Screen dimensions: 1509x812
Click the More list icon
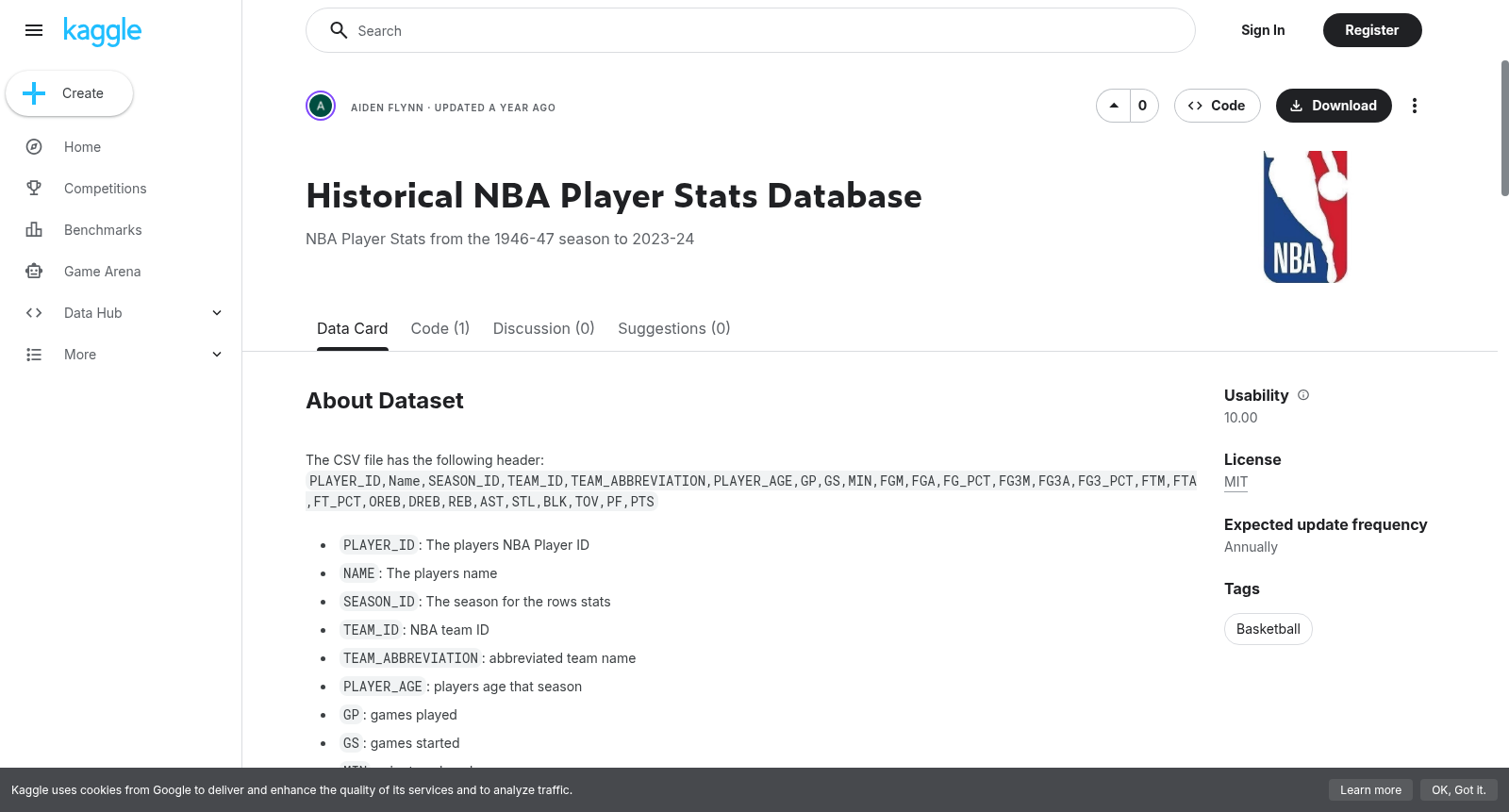pyautogui.click(x=34, y=355)
